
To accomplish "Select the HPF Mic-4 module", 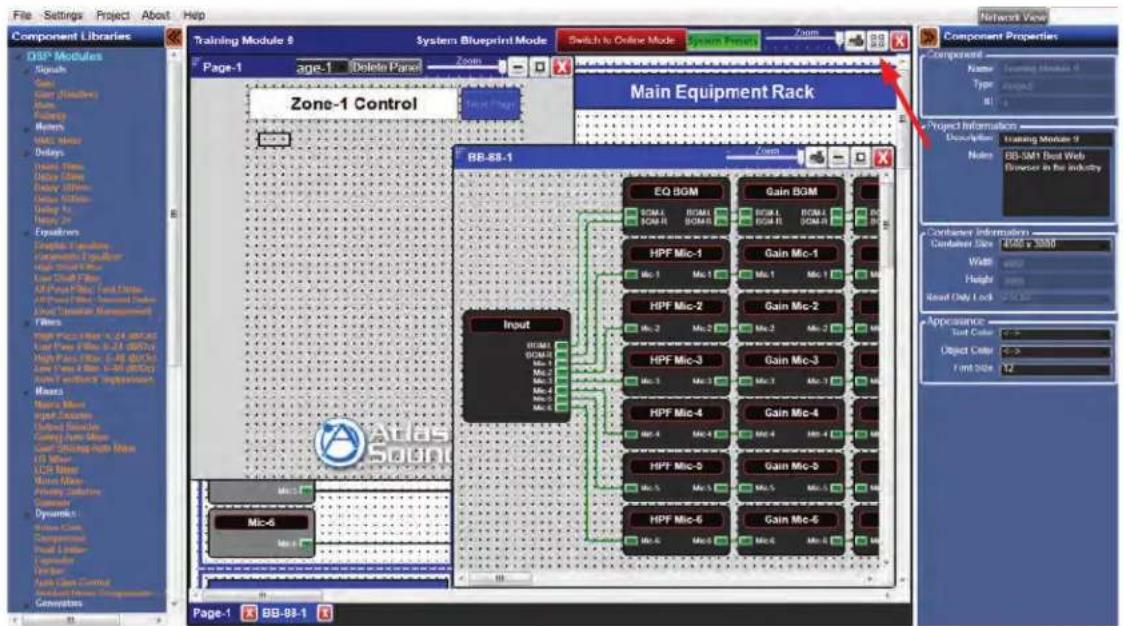I will click(x=676, y=423).
